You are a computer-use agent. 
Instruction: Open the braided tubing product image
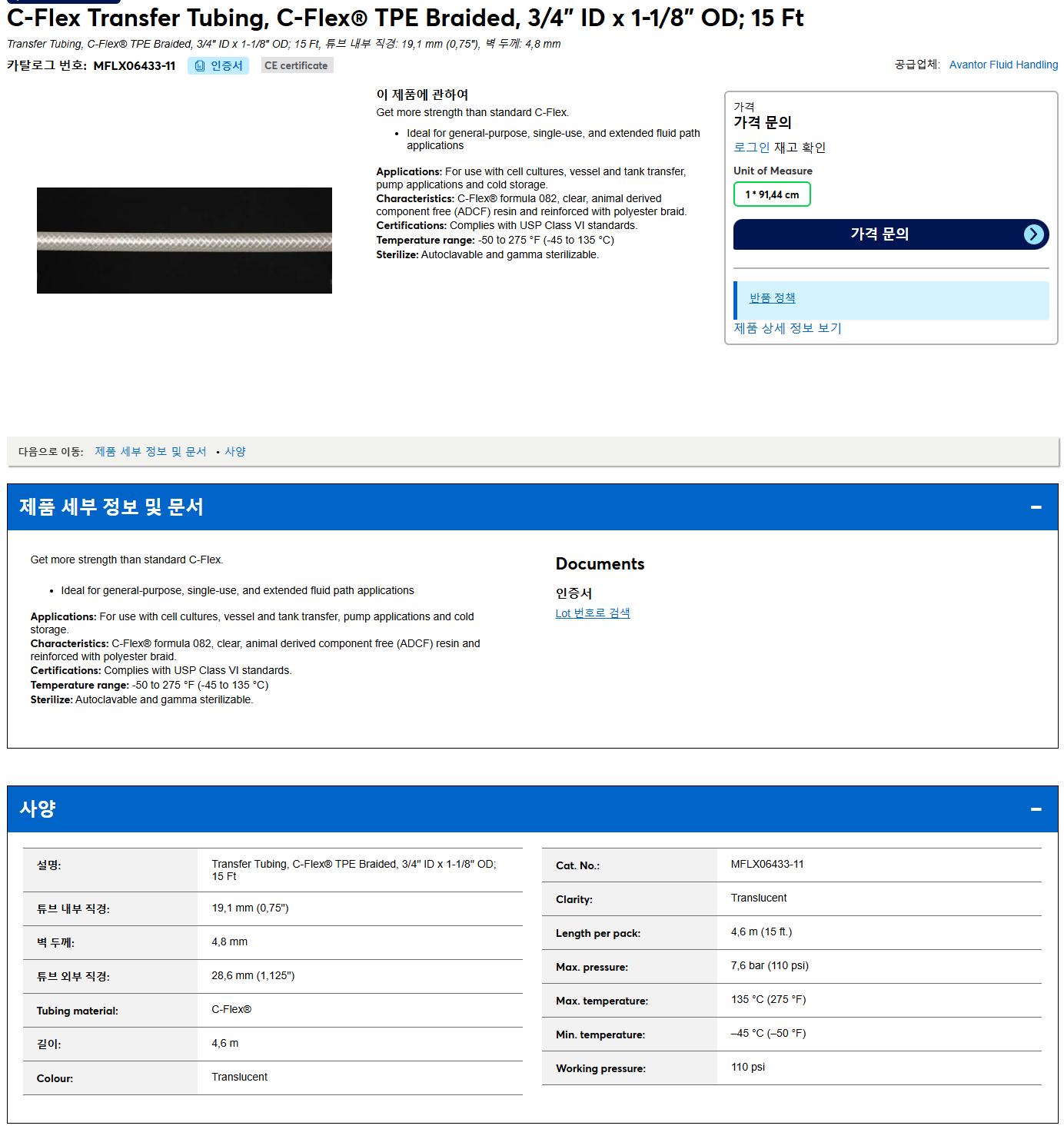(x=185, y=241)
